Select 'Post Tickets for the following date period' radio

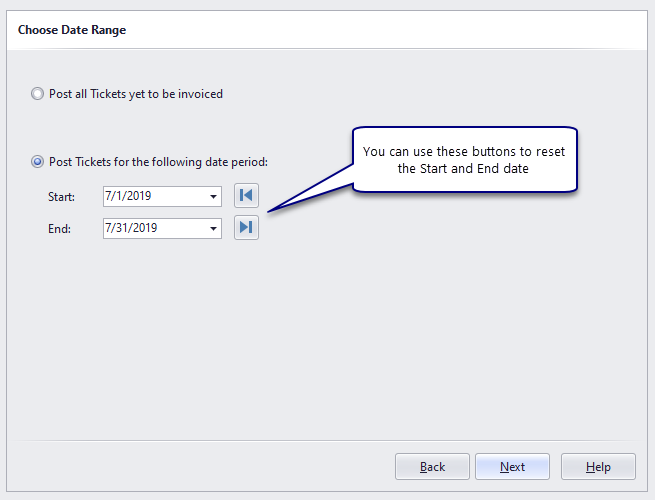point(38,161)
